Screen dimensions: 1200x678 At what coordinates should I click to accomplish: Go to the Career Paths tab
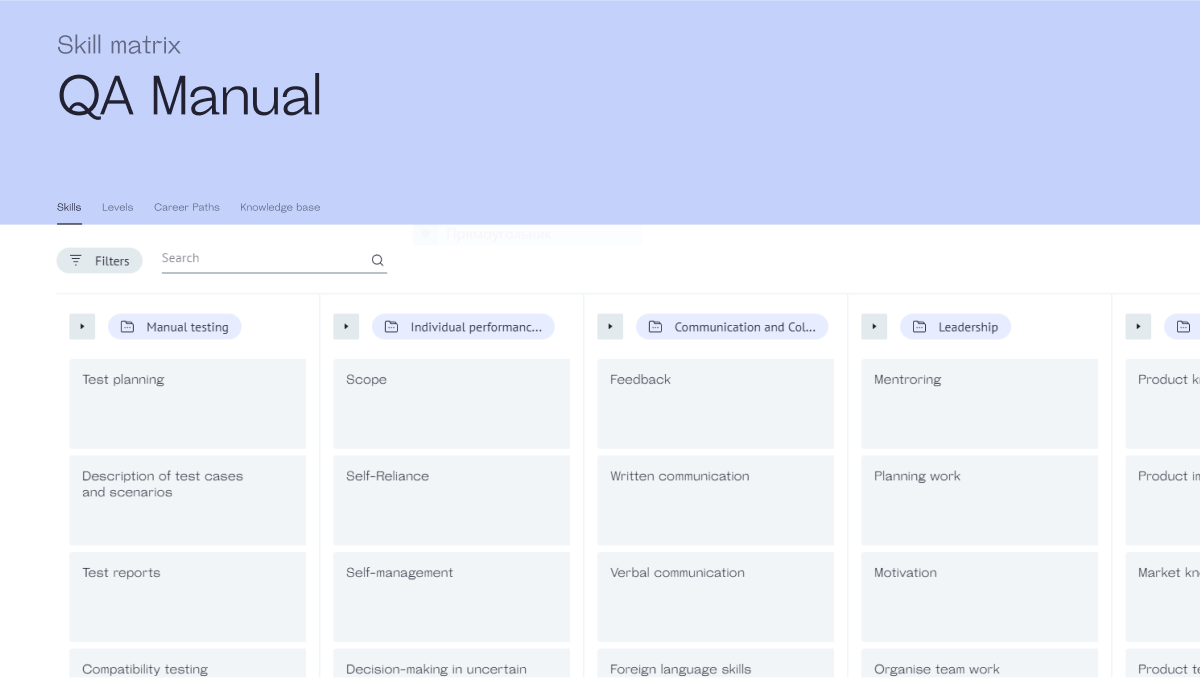[187, 207]
